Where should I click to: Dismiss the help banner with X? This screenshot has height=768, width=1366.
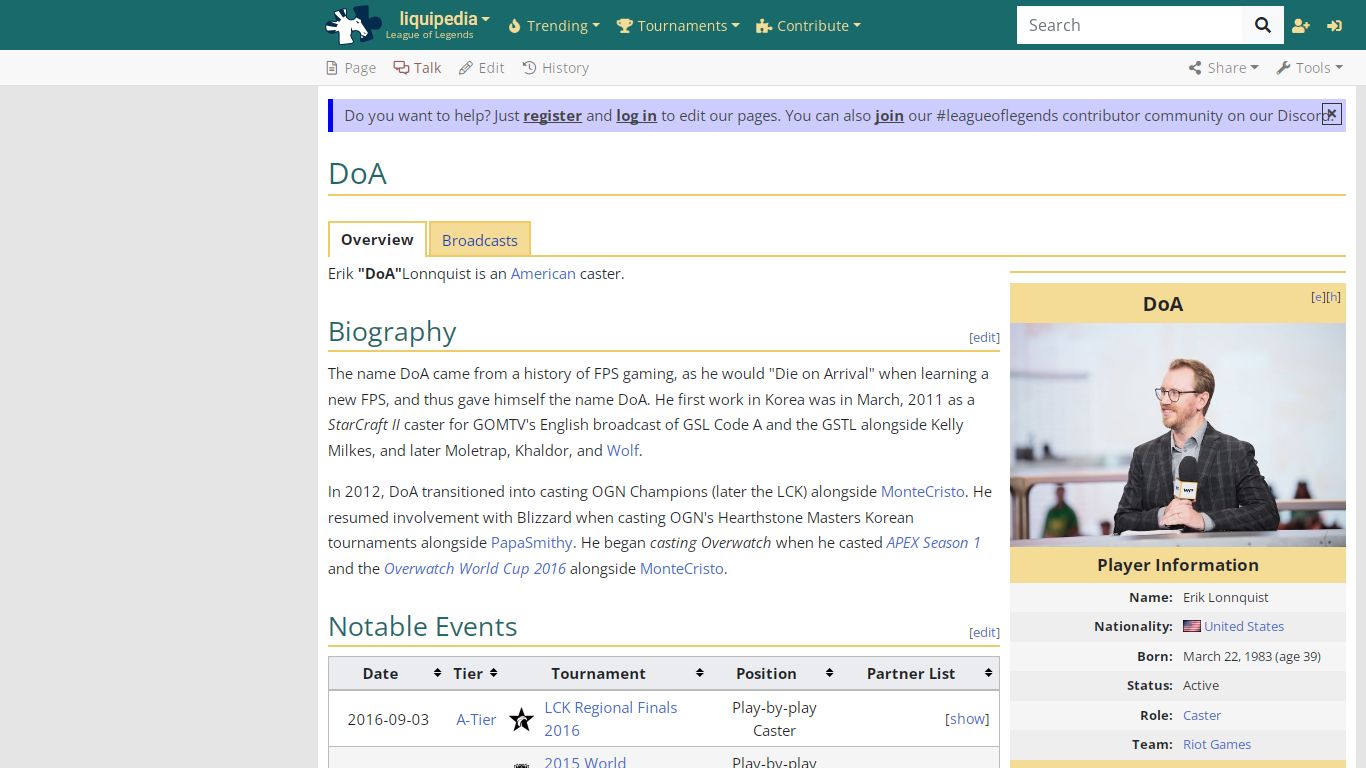click(1331, 113)
